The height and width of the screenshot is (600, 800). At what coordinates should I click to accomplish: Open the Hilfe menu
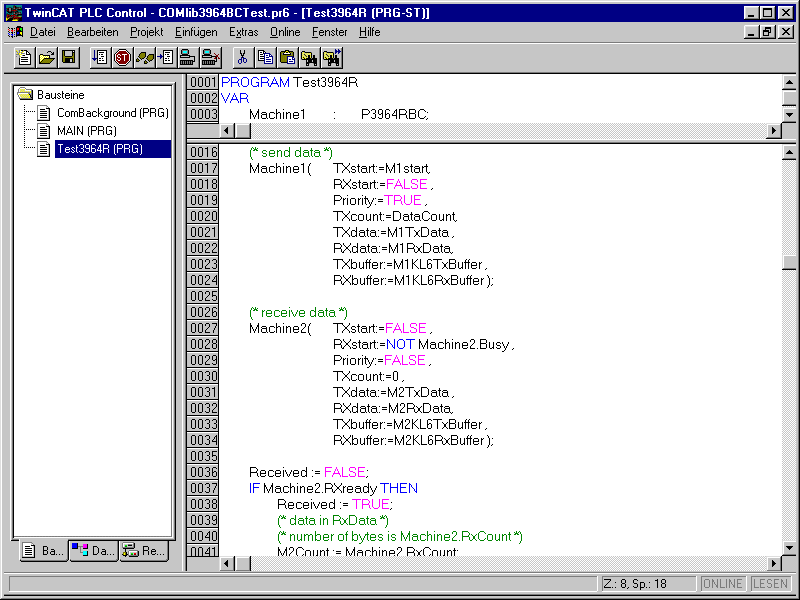coord(369,32)
